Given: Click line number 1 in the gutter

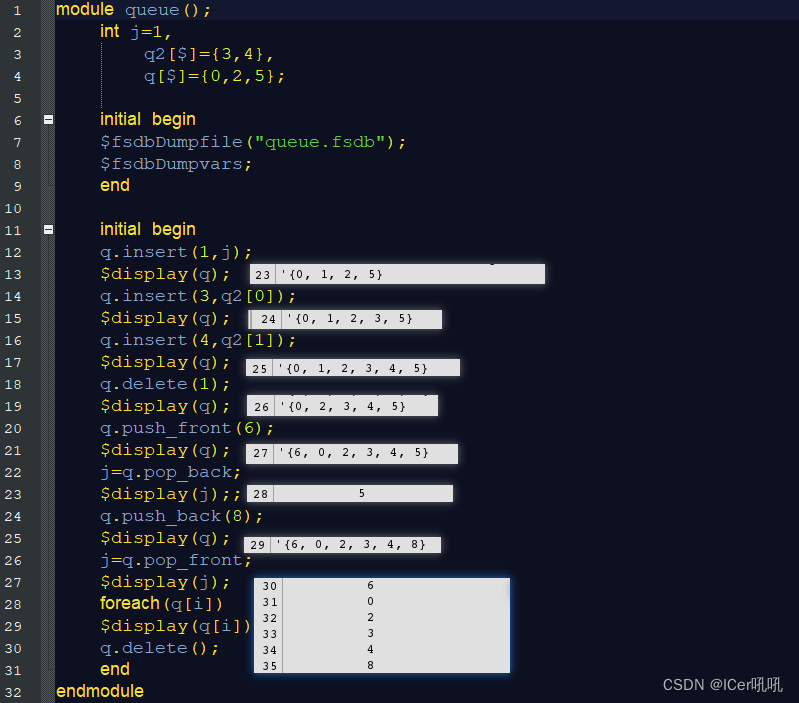Looking at the screenshot, I should click(x=18, y=10).
